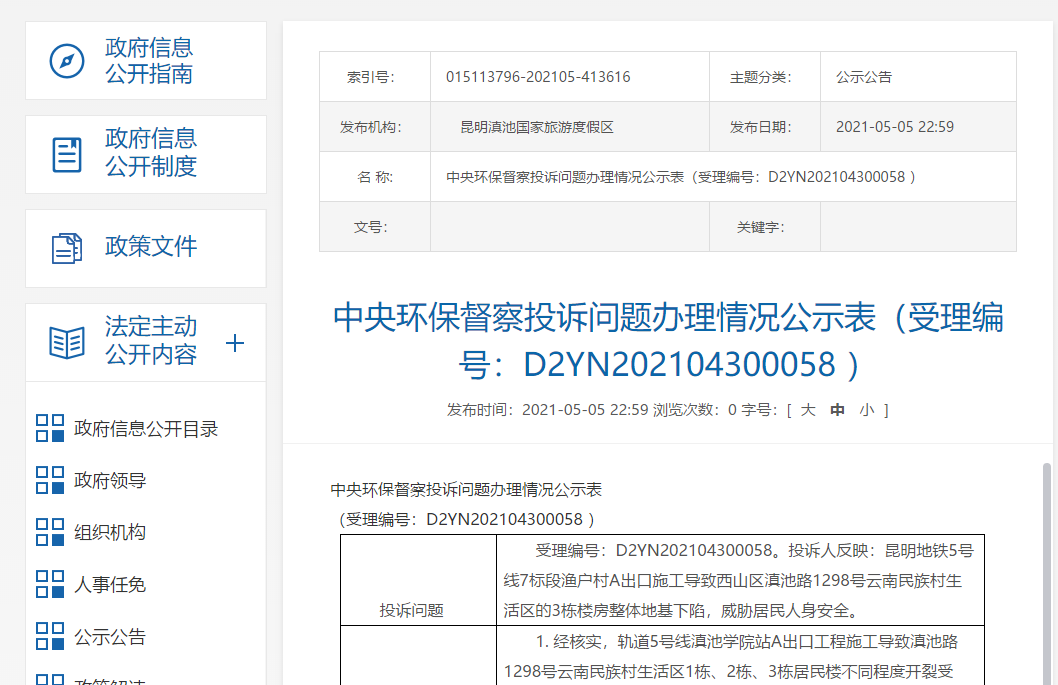
Task: Click the article content scrollbar
Action: [x=1047, y=574]
